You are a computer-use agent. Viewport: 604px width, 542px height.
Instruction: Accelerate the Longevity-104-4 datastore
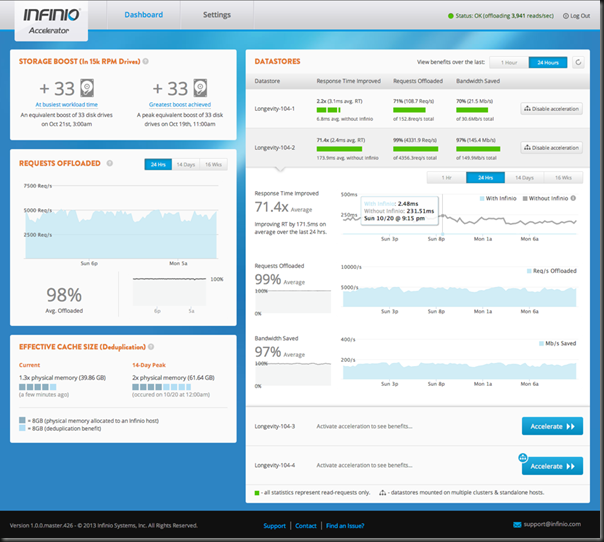(552, 466)
